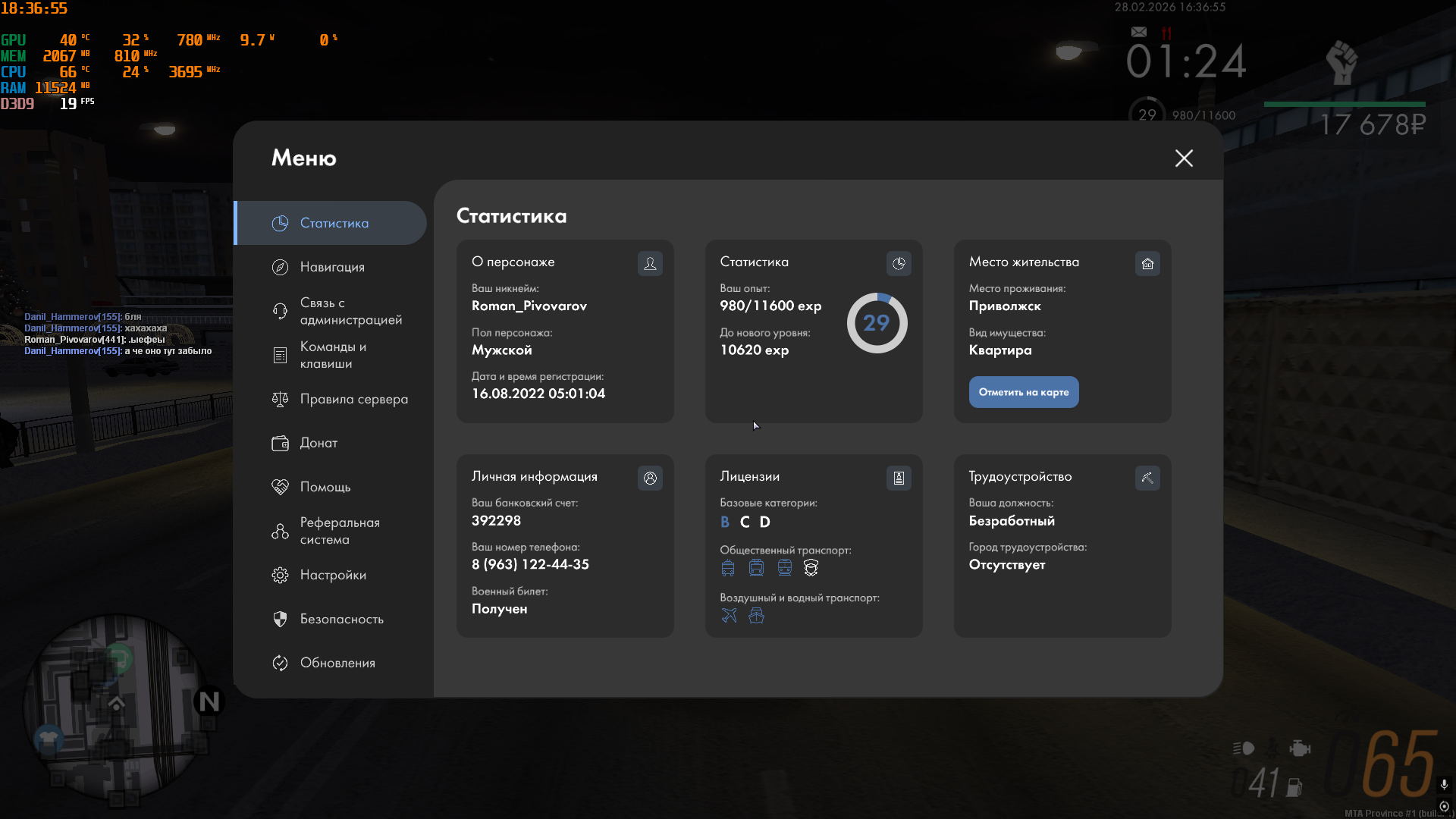Viewport: 1456px width, 819px height.
Task: Close the Меню window with X
Action: [x=1184, y=158]
